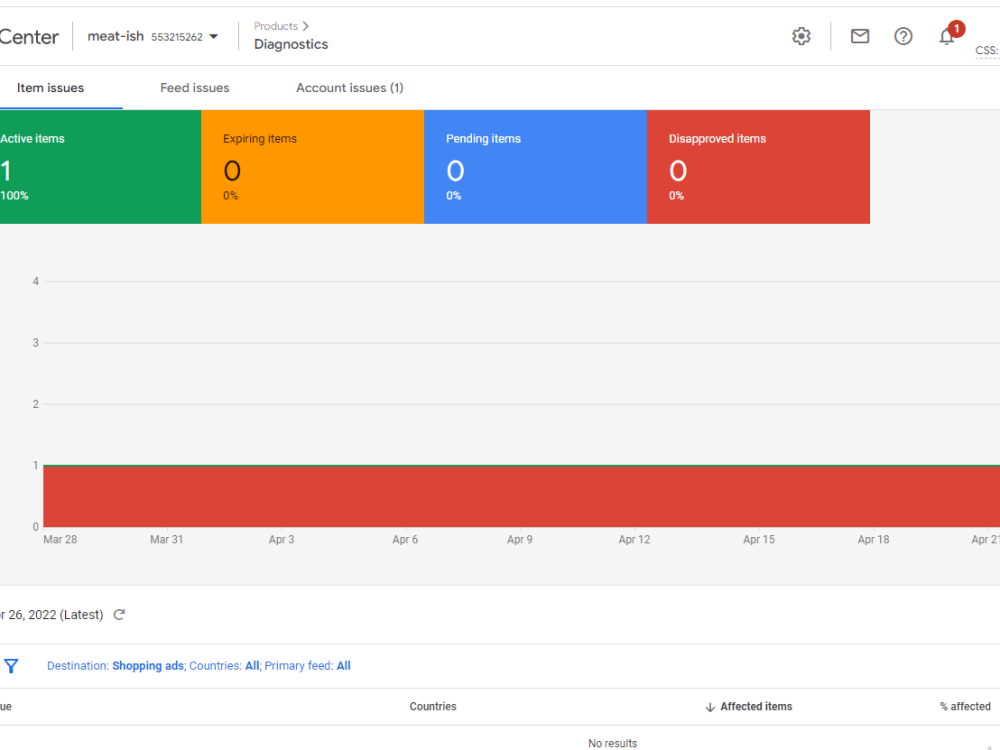Open the help question mark icon
This screenshot has width=1000, height=750.
[x=903, y=36]
